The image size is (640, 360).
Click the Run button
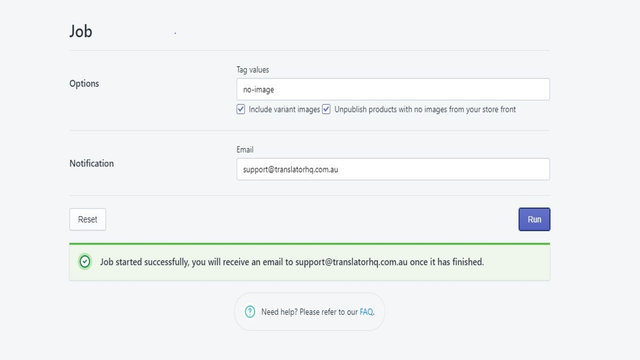pos(534,220)
